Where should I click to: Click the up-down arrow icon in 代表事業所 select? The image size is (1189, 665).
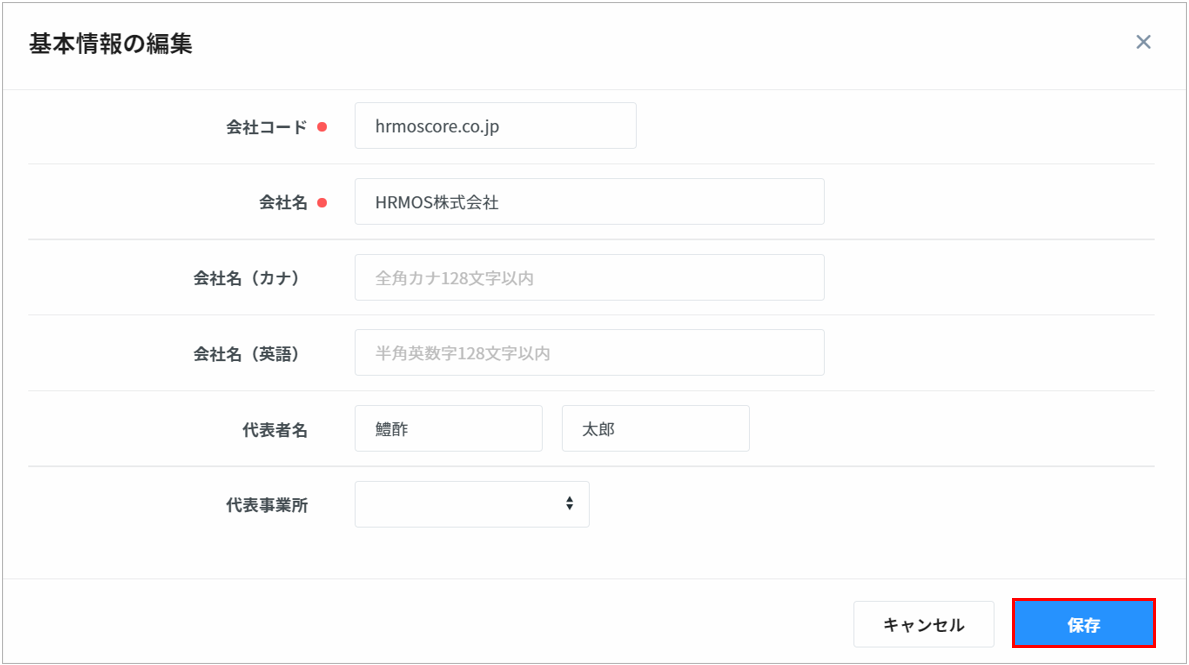pyautogui.click(x=569, y=504)
